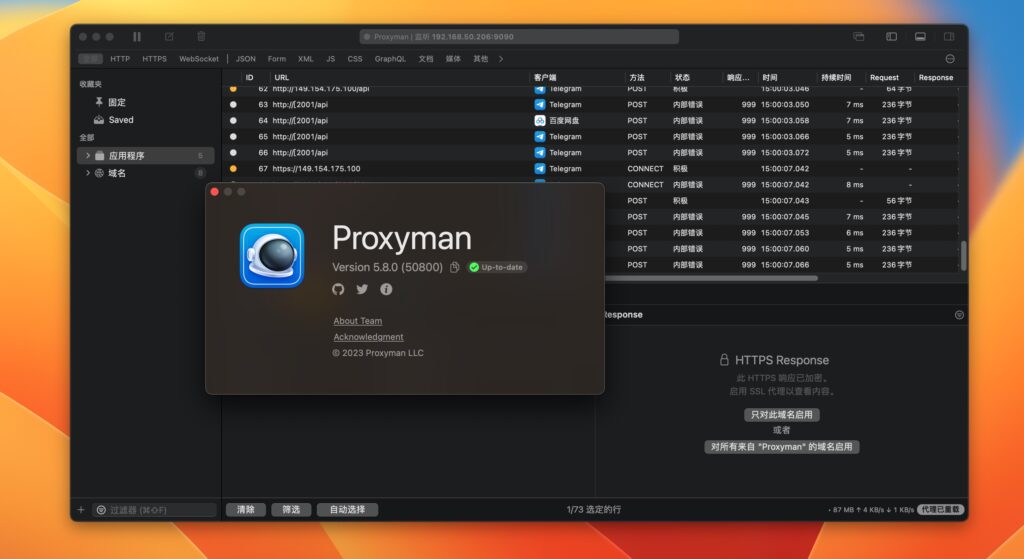Click the filter field in the sidebar bottom

point(155,509)
